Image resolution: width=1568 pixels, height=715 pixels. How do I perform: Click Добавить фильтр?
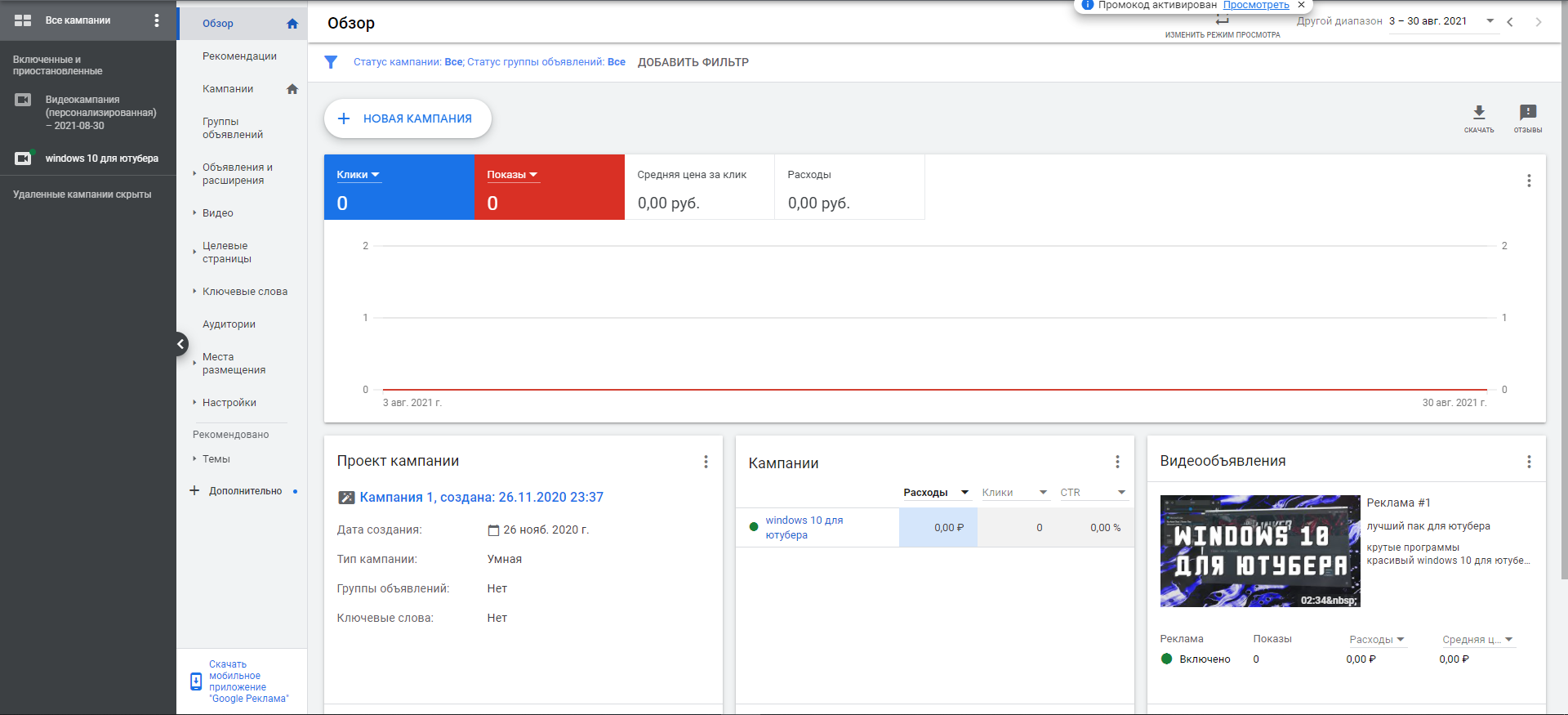coord(693,62)
